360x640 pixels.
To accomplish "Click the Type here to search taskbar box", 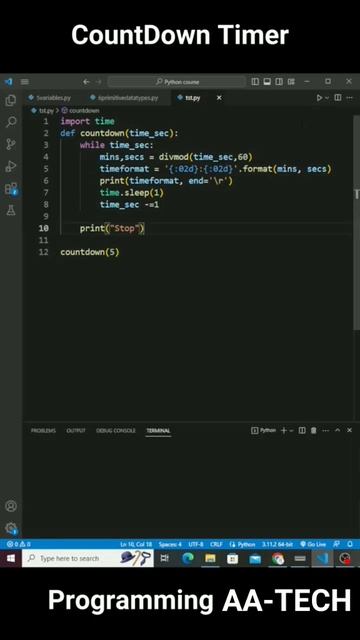I will coord(88,558).
